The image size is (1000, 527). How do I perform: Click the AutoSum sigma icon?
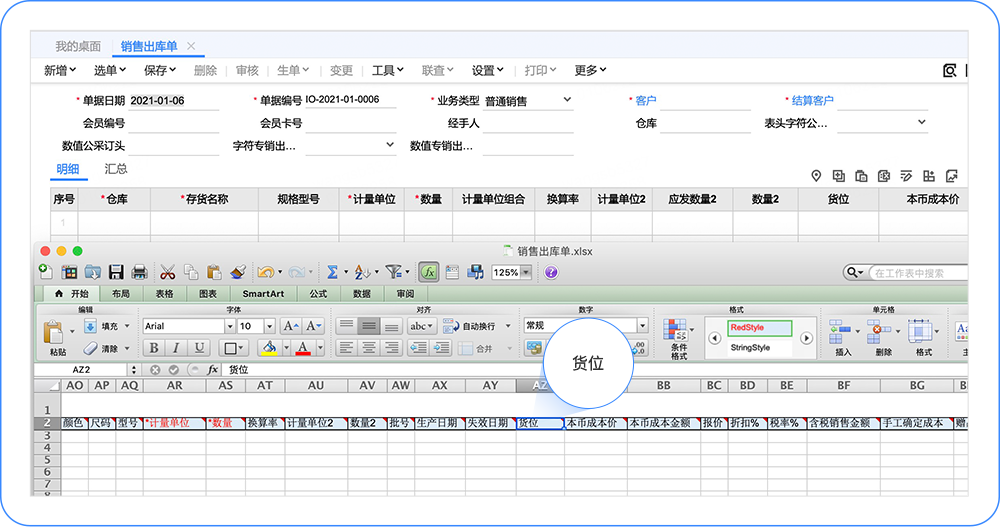pos(332,272)
